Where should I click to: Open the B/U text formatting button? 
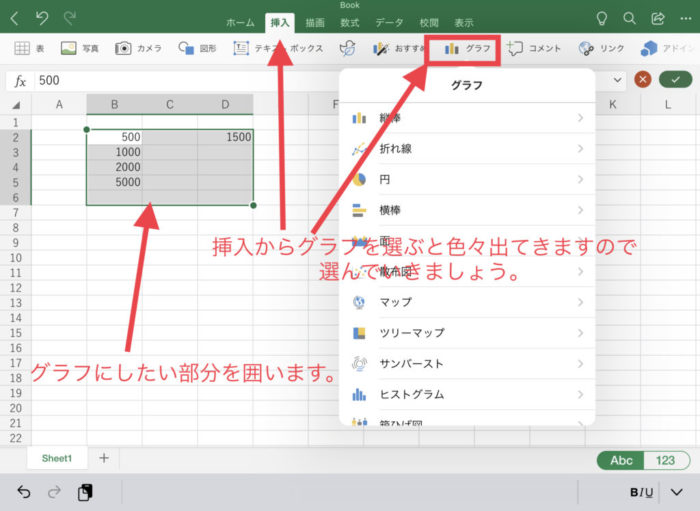pyautogui.click(x=642, y=492)
